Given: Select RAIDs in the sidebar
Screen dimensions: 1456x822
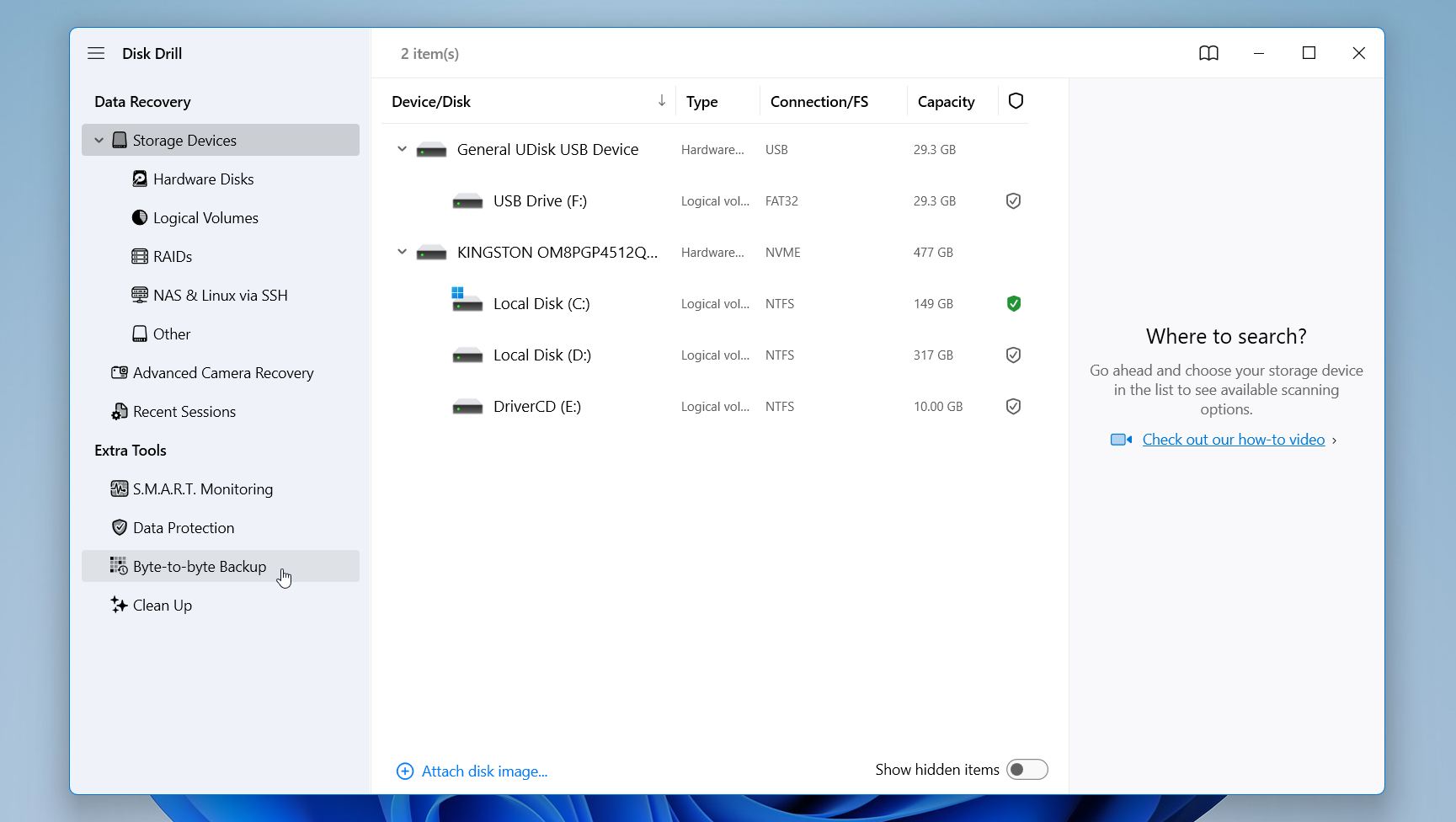Looking at the screenshot, I should tap(173, 256).
